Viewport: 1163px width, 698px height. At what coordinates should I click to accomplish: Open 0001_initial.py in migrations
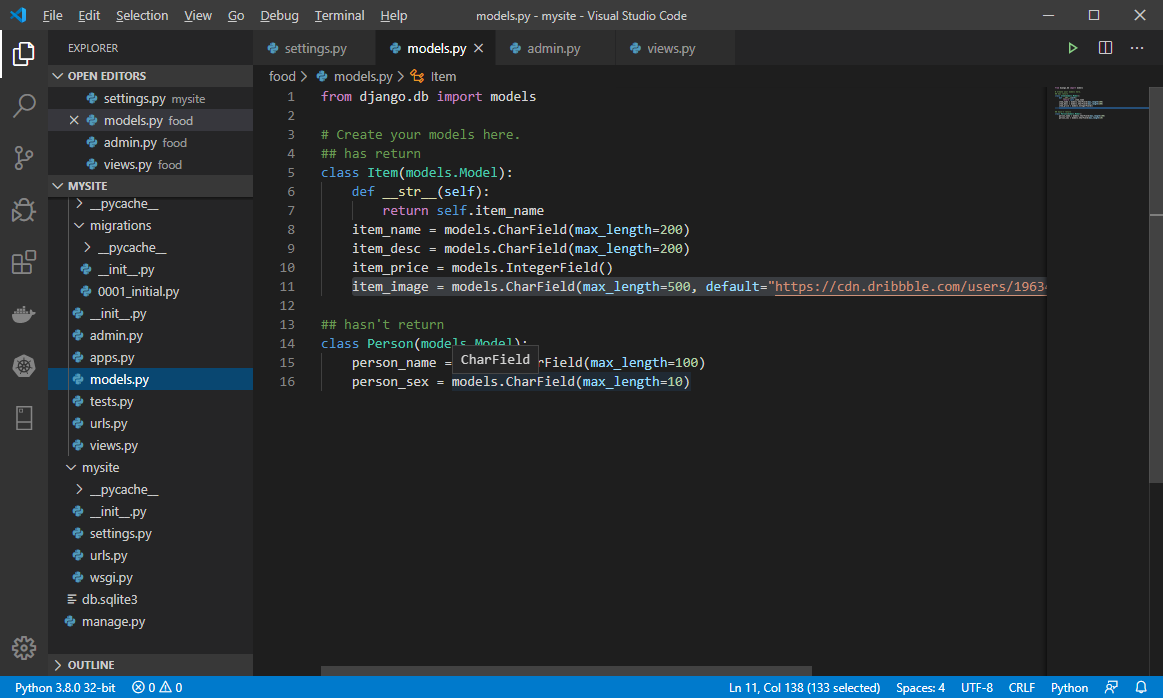(x=138, y=292)
